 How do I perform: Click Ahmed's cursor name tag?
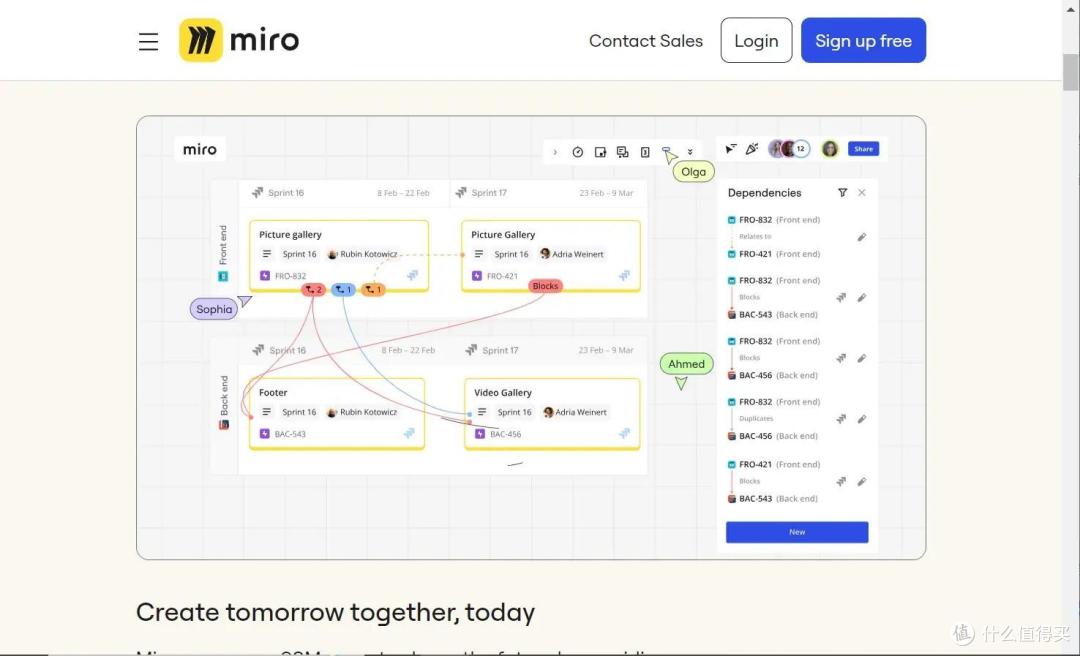(x=686, y=364)
